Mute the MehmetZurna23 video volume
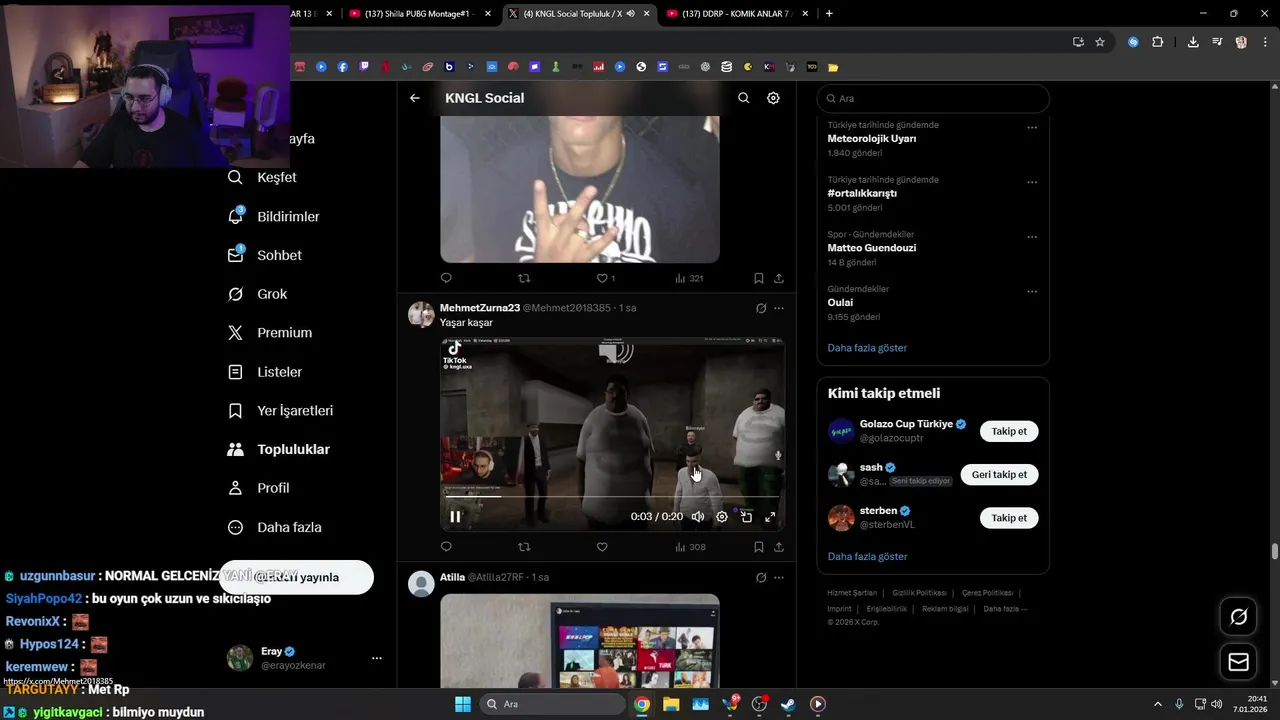The height and width of the screenshot is (720, 1280). [698, 517]
